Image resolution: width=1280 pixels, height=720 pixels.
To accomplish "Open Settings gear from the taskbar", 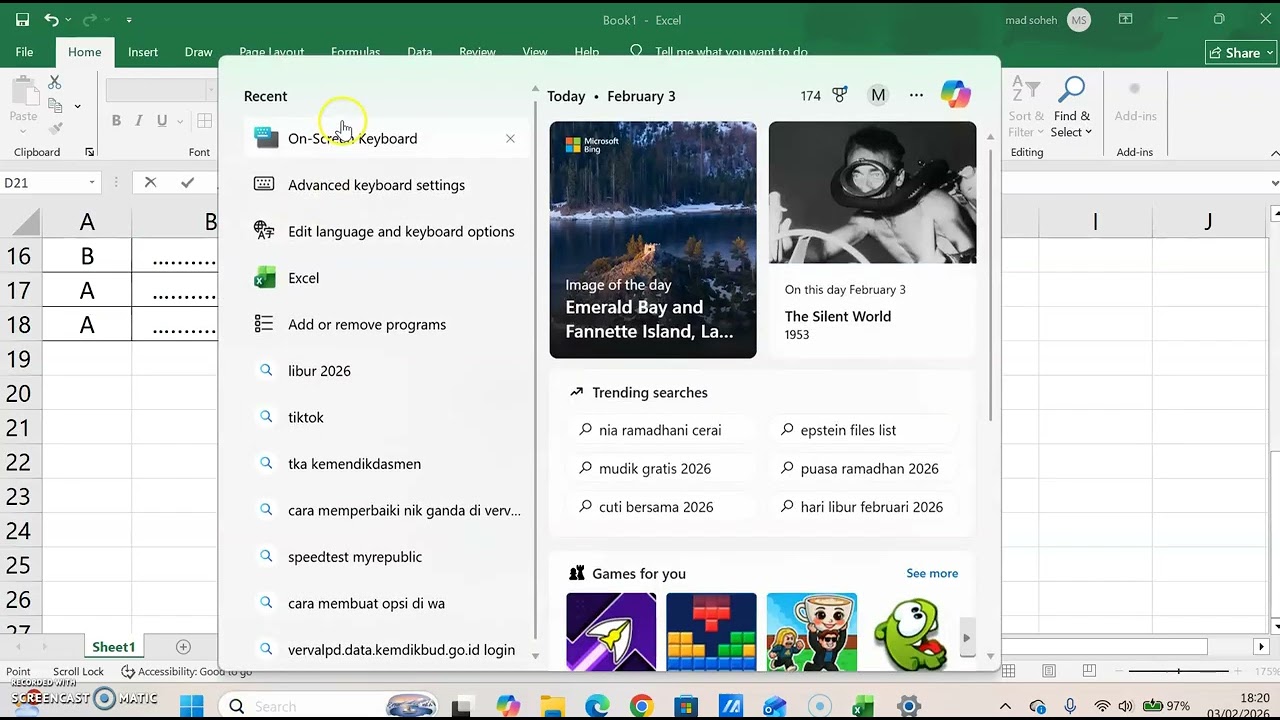I will coord(908,706).
